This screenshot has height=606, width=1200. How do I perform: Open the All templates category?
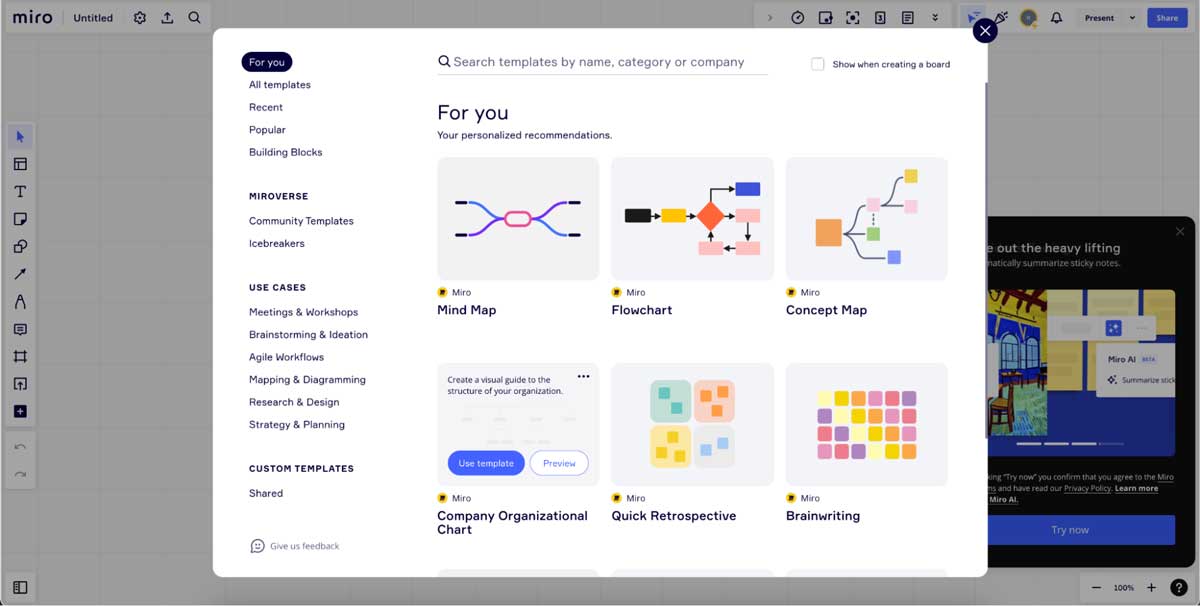tap(280, 85)
